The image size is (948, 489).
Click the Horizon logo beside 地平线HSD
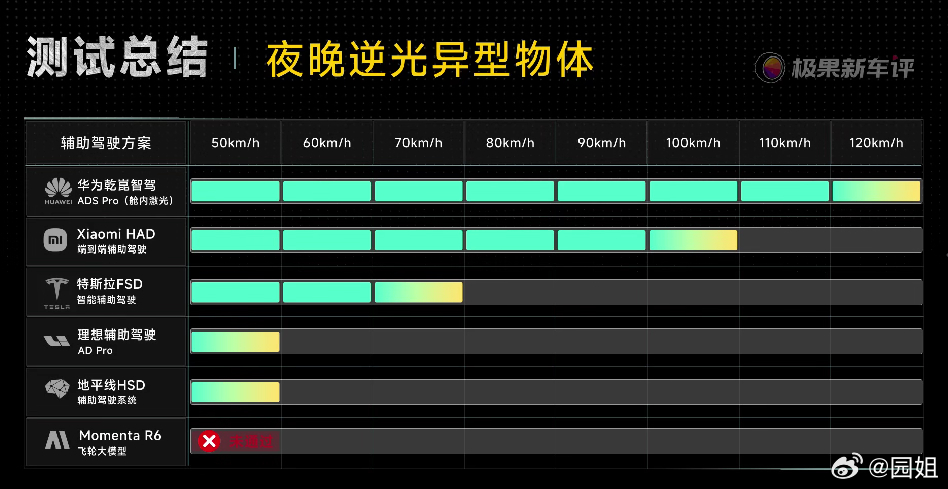[57, 389]
